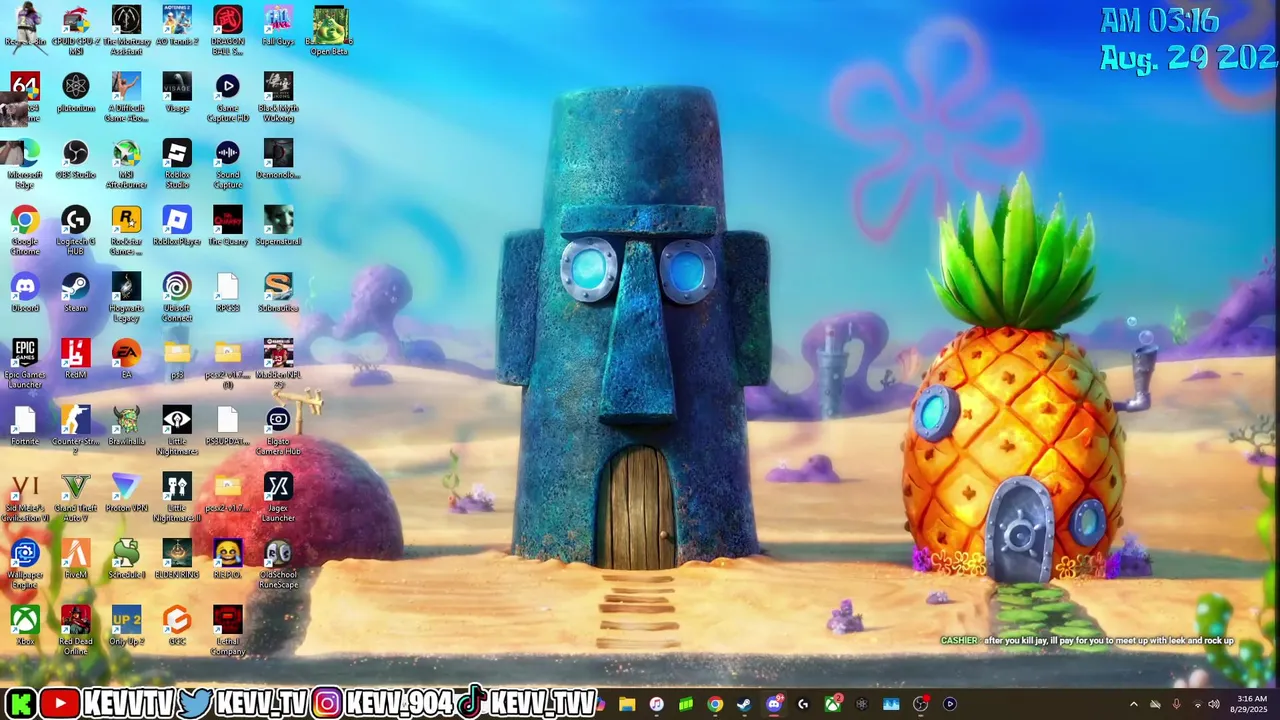This screenshot has height=720, width=1280.
Task: Open the Xbox desktop shortcut
Action: (x=25, y=626)
